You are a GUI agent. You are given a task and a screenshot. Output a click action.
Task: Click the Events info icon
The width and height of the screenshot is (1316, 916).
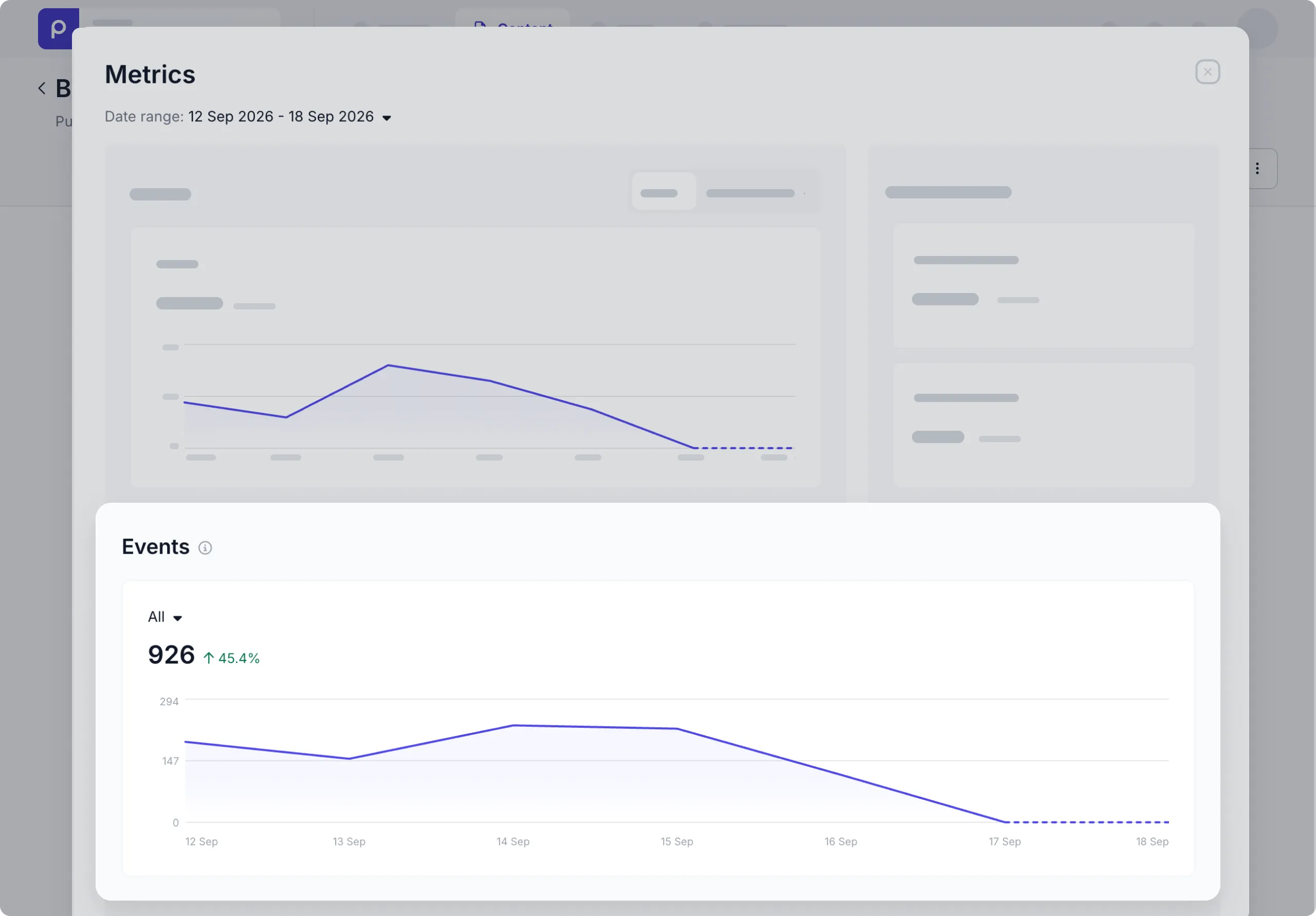tap(205, 548)
